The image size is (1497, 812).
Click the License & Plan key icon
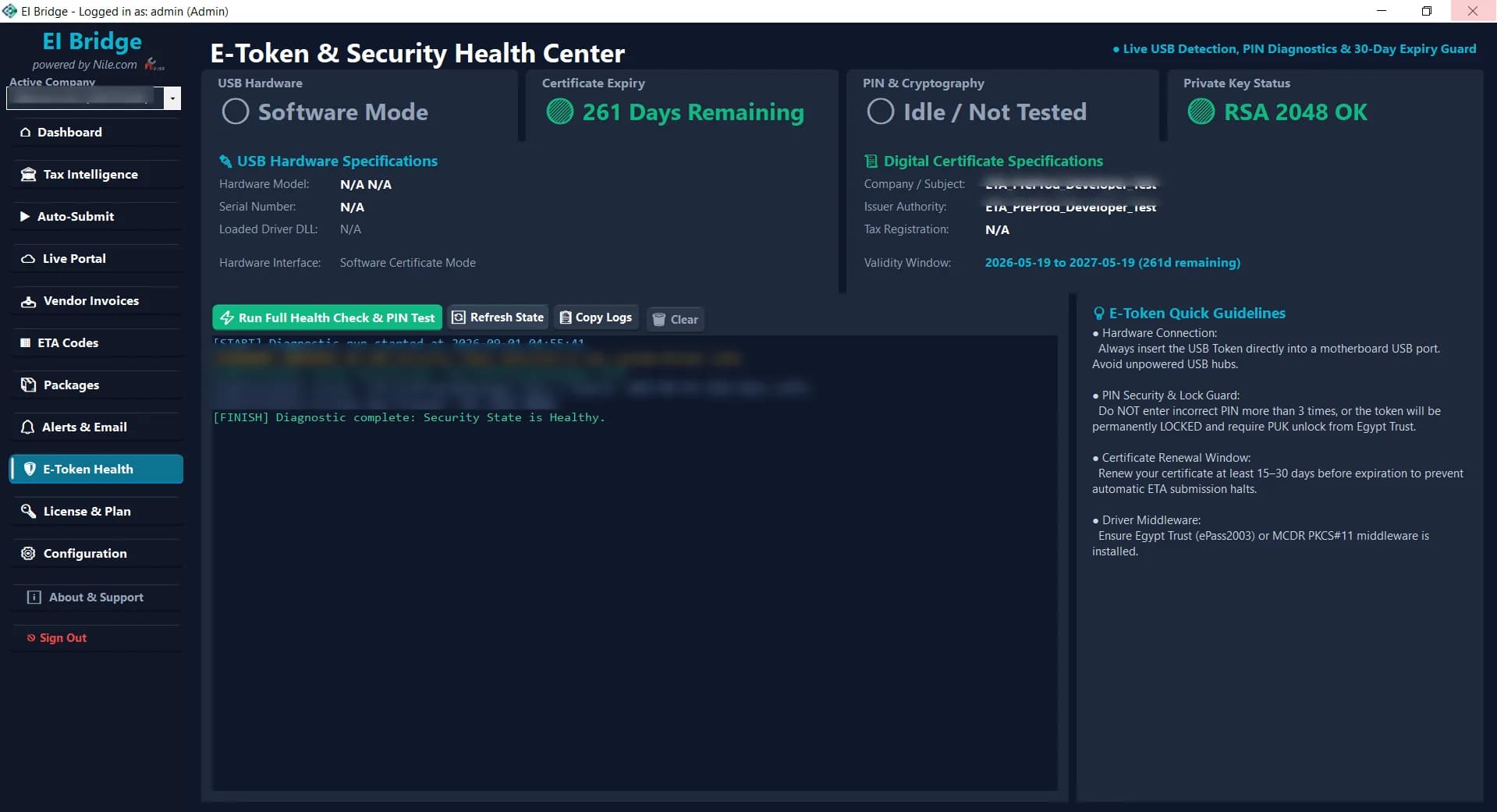click(29, 512)
